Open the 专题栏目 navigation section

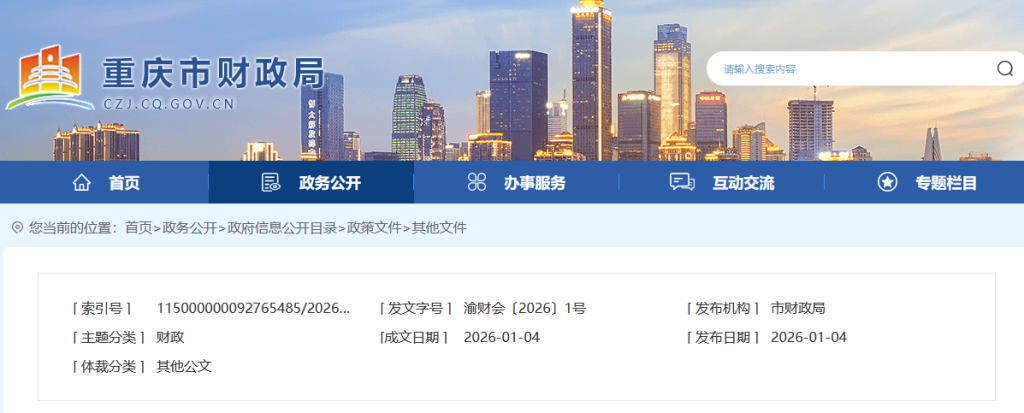point(946,183)
